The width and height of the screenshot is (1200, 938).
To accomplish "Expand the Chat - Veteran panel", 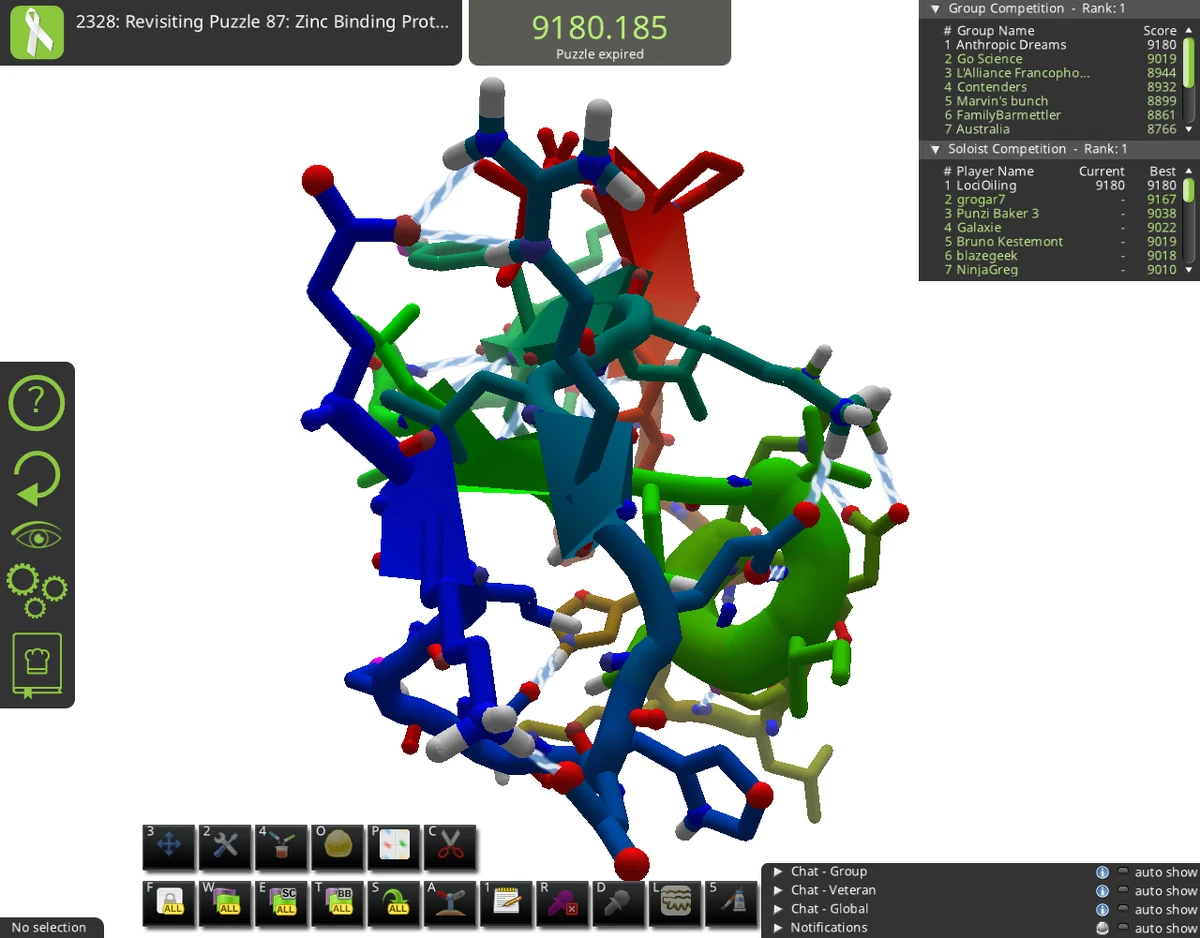I will (x=779, y=890).
